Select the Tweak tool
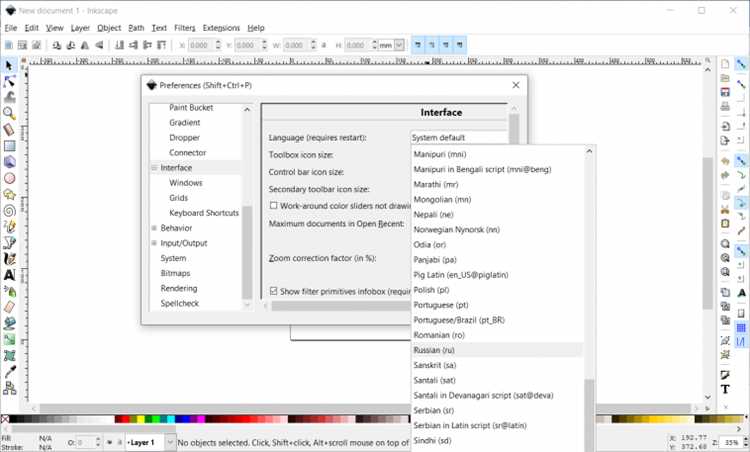750x452 pixels. click(x=9, y=98)
